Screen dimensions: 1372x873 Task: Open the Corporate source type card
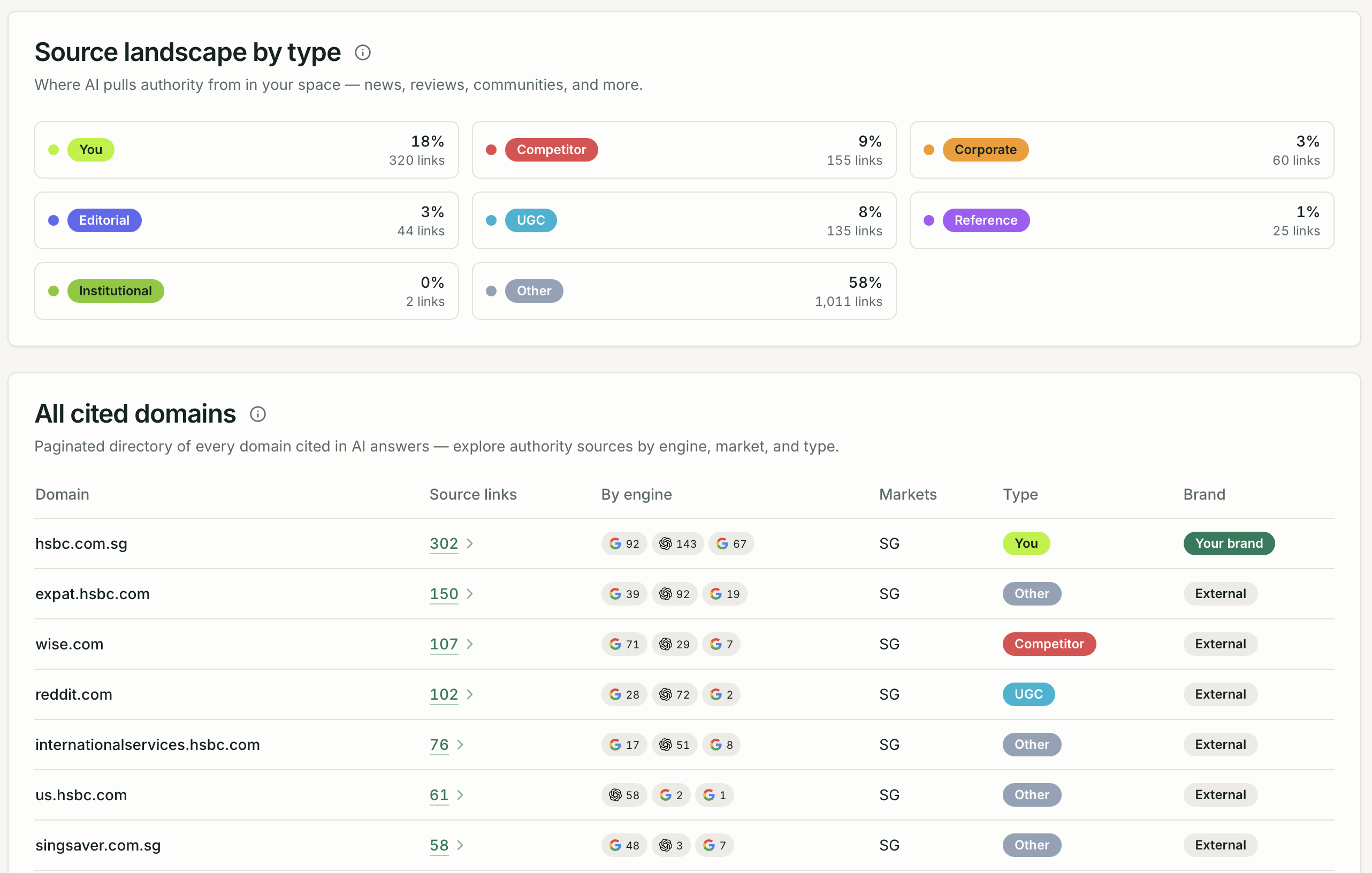1121,150
